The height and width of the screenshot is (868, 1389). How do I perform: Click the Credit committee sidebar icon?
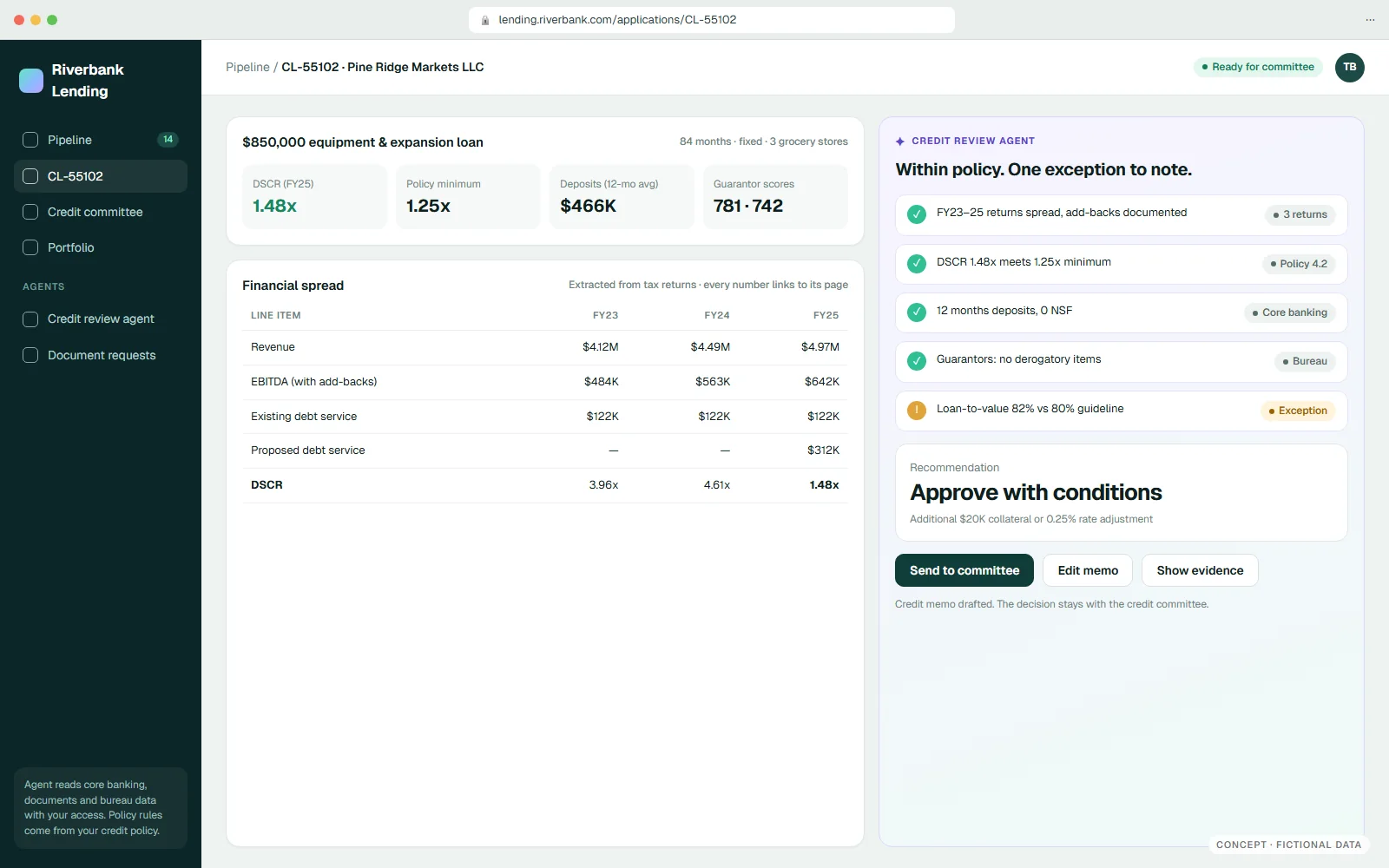30,212
